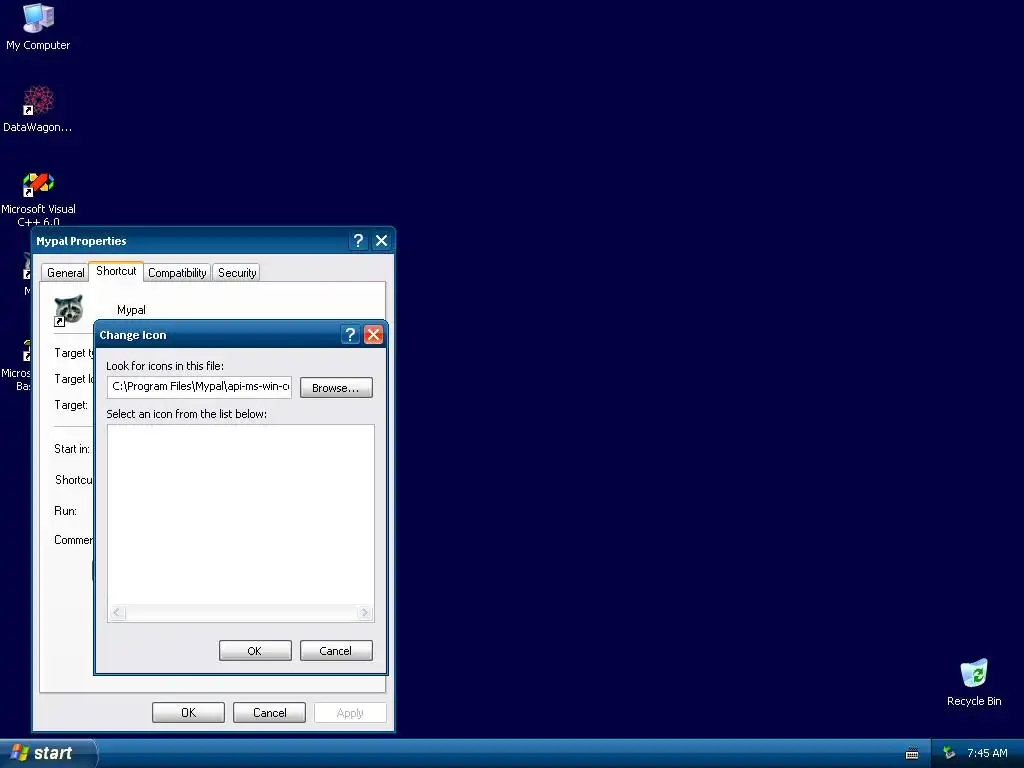Click the Mypal raccoon icon in Properties
Screen dimensions: 1024x768
coord(69,310)
